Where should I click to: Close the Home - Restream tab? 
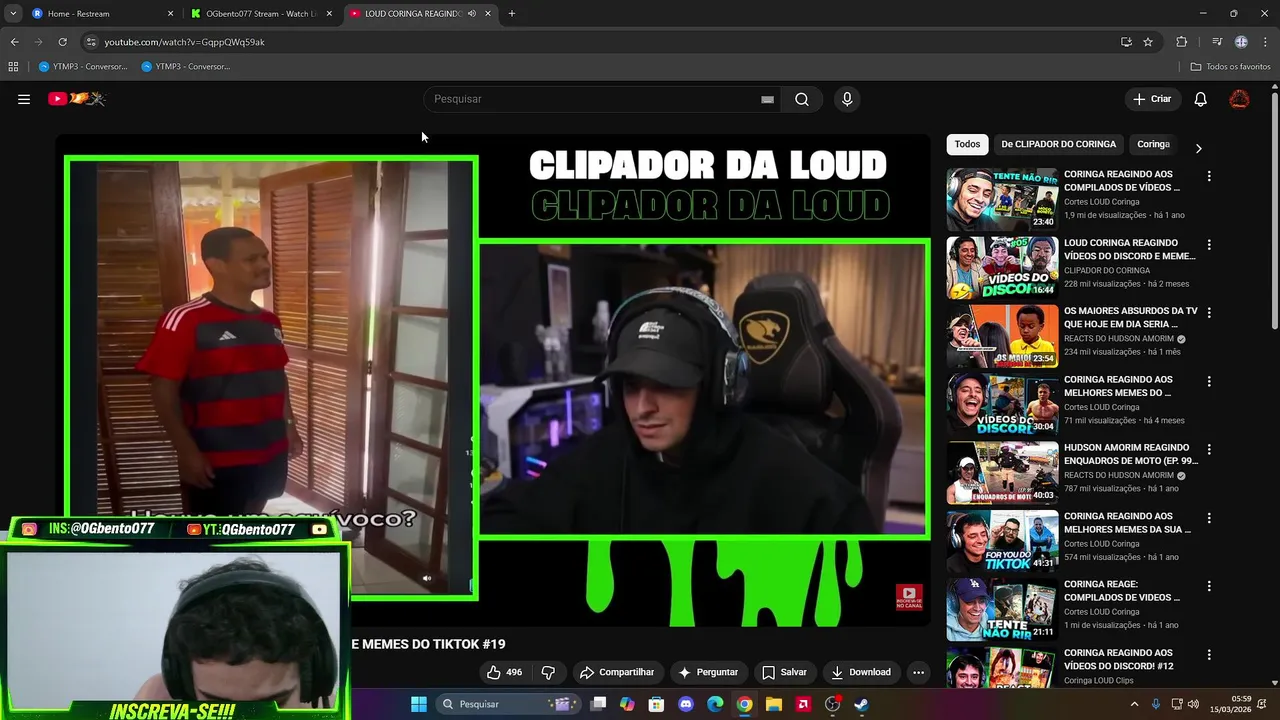170,14
